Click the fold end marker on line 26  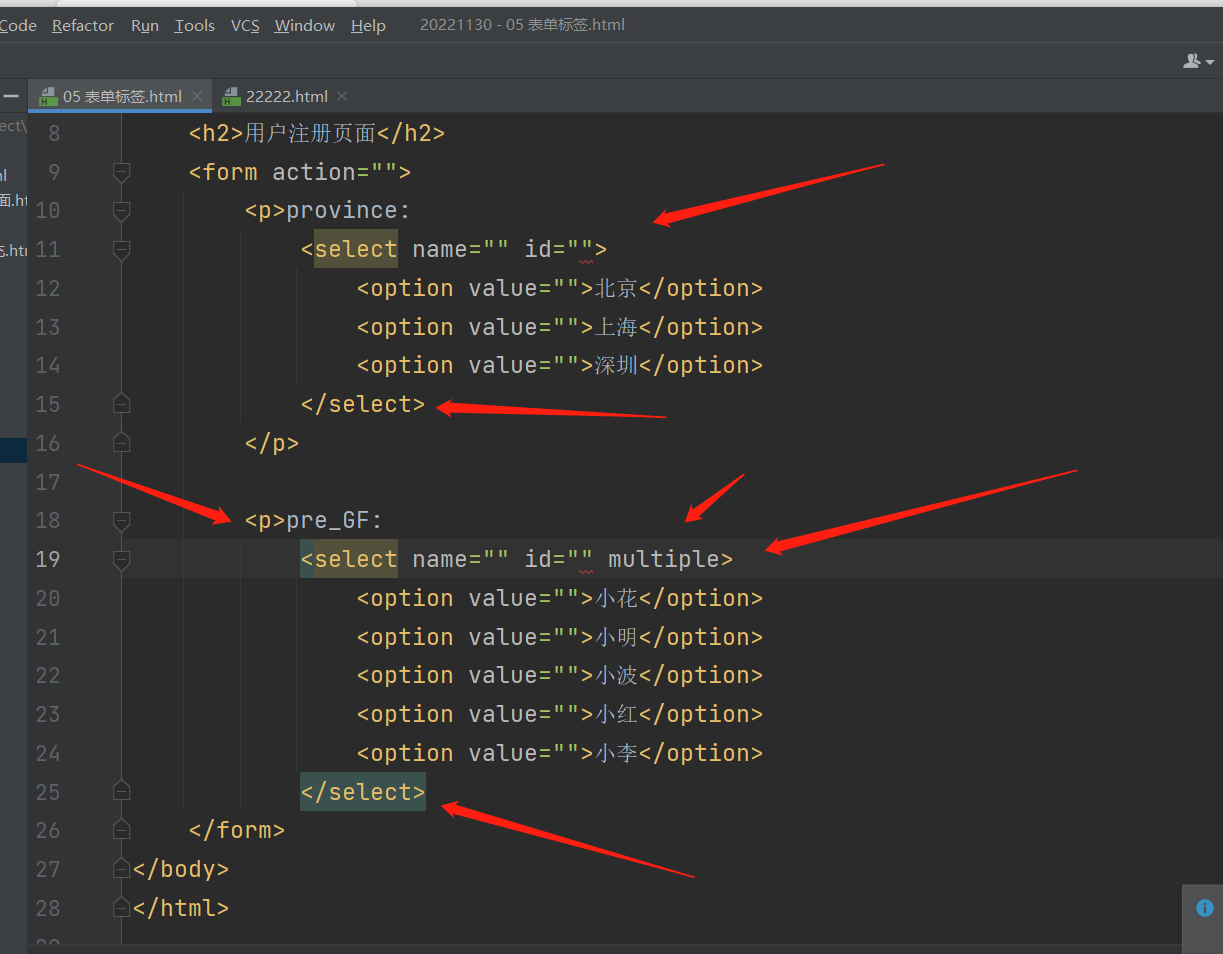[x=121, y=830]
